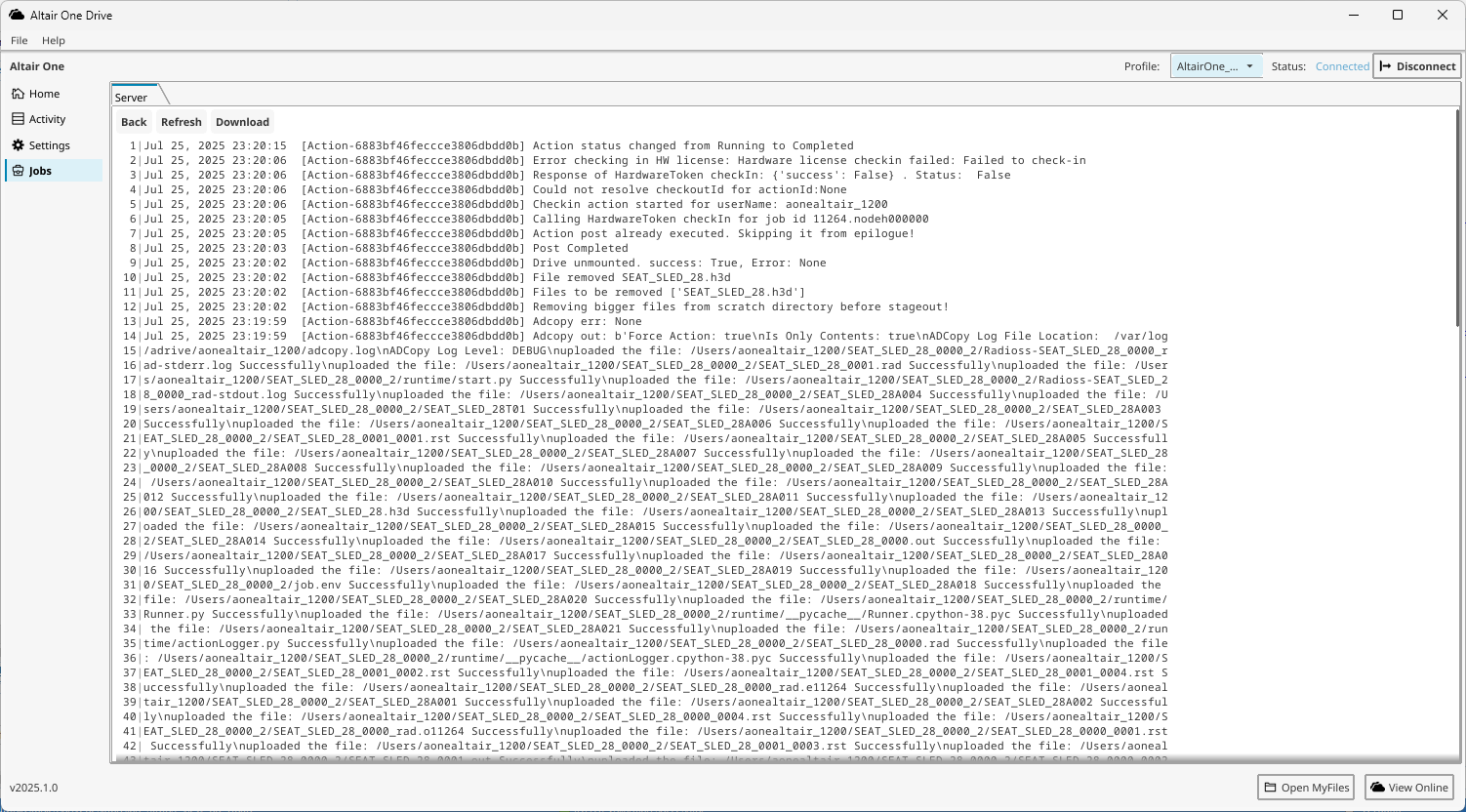1466x812 pixels.
Task: Click the Connected status link
Action: point(1342,66)
